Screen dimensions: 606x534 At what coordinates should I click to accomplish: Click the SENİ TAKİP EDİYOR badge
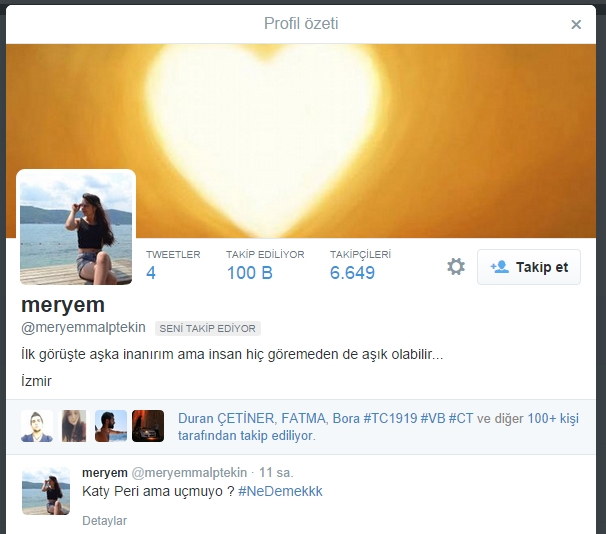point(208,328)
